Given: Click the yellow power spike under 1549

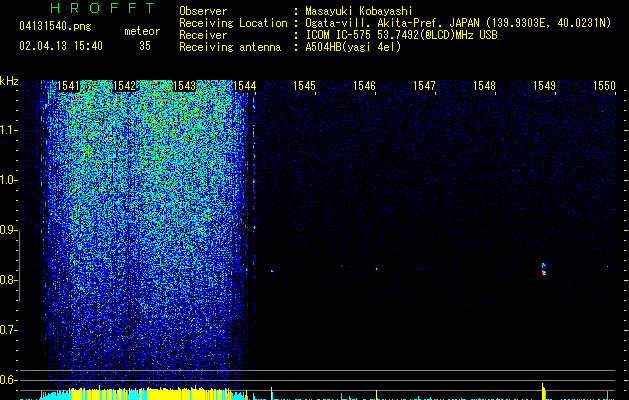Looking at the screenshot, I should (x=544, y=392).
